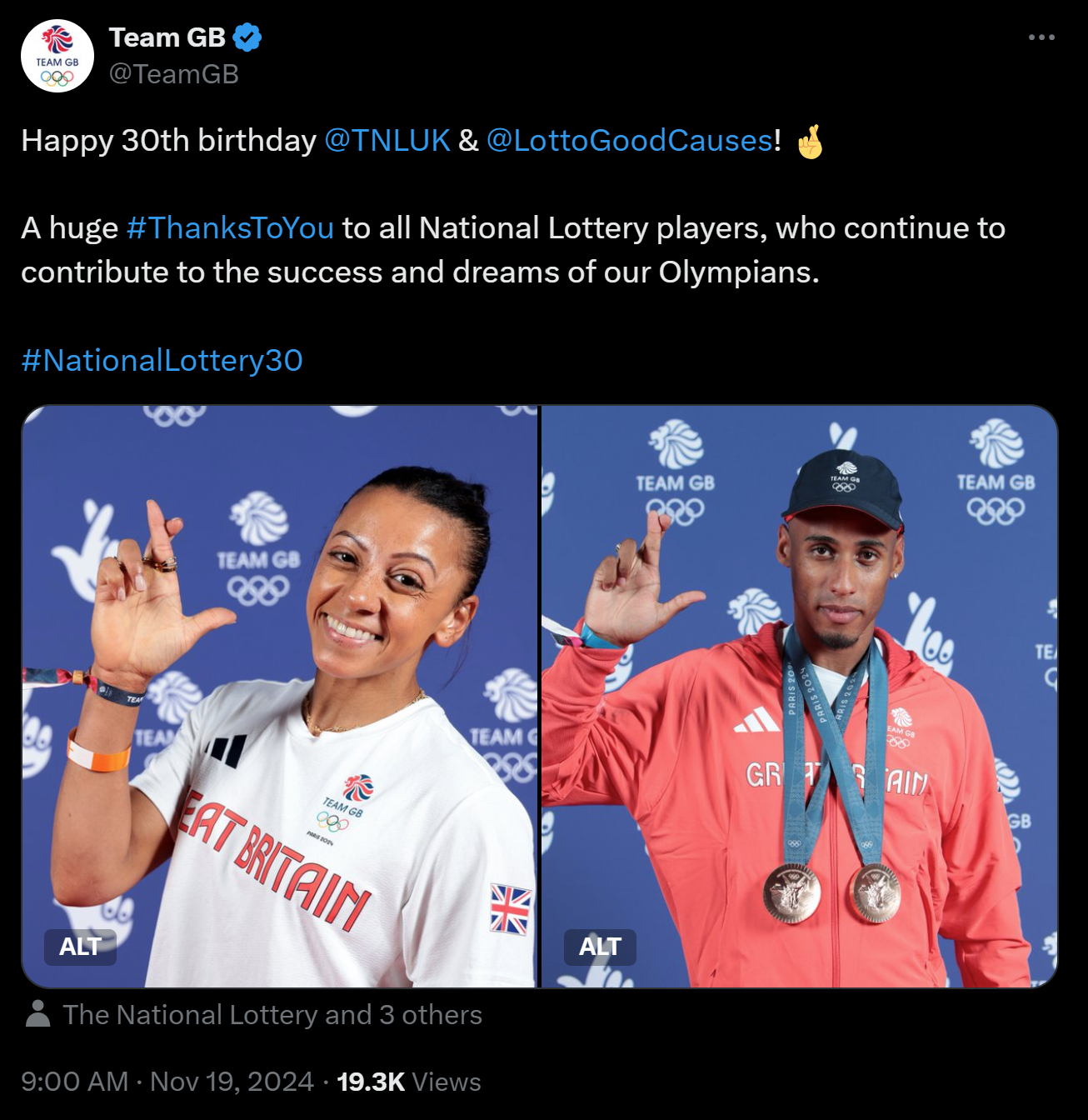Open the 19.3K Views count

tap(409, 1082)
